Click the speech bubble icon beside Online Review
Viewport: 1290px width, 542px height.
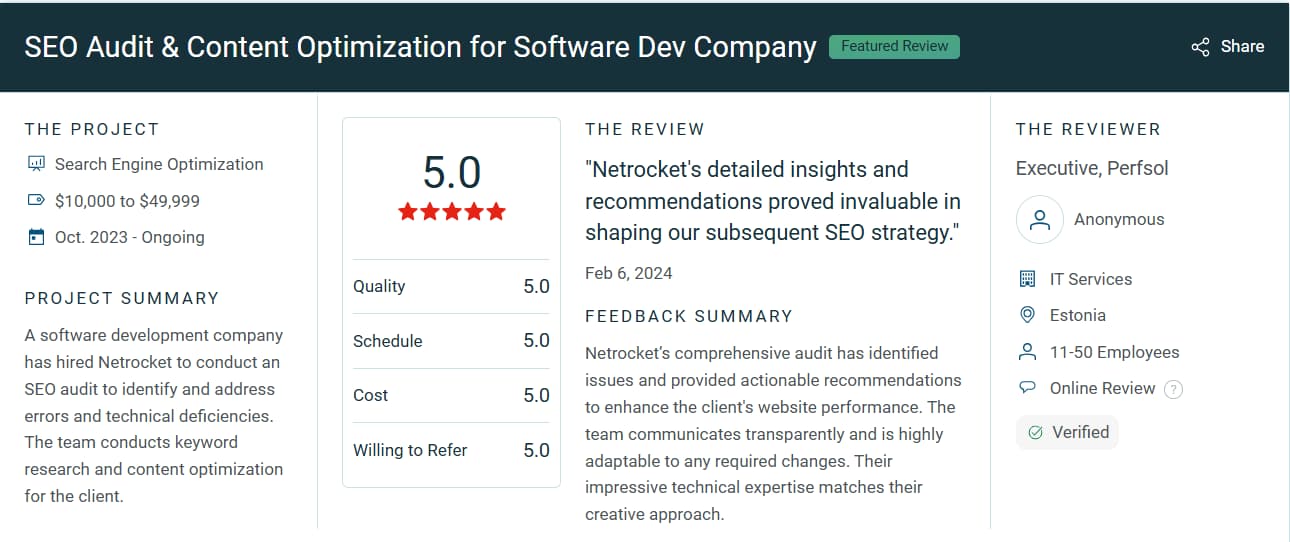click(1027, 388)
